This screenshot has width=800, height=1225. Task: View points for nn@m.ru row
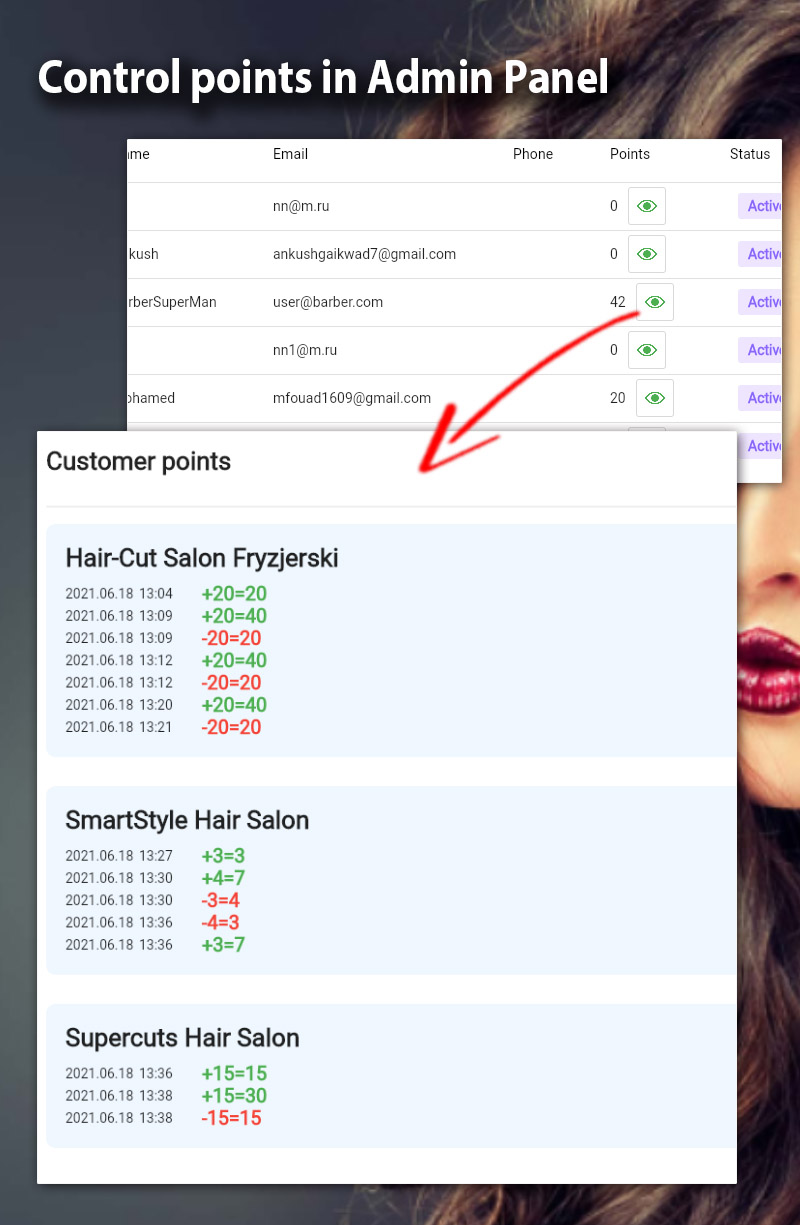[x=647, y=206]
